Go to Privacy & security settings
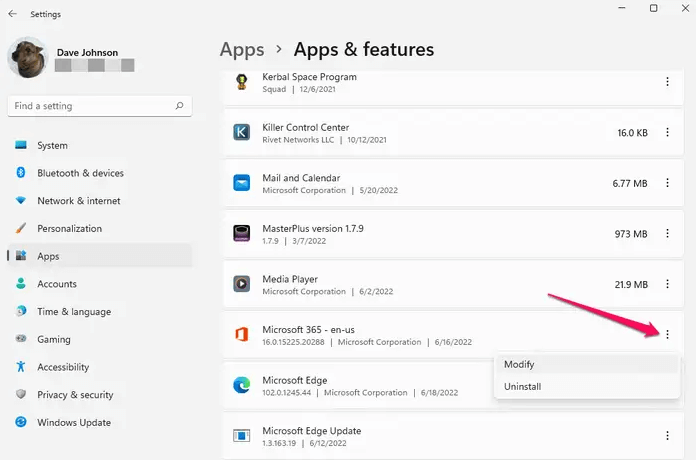This screenshot has height=460, width=696. [x=99, y=394]
